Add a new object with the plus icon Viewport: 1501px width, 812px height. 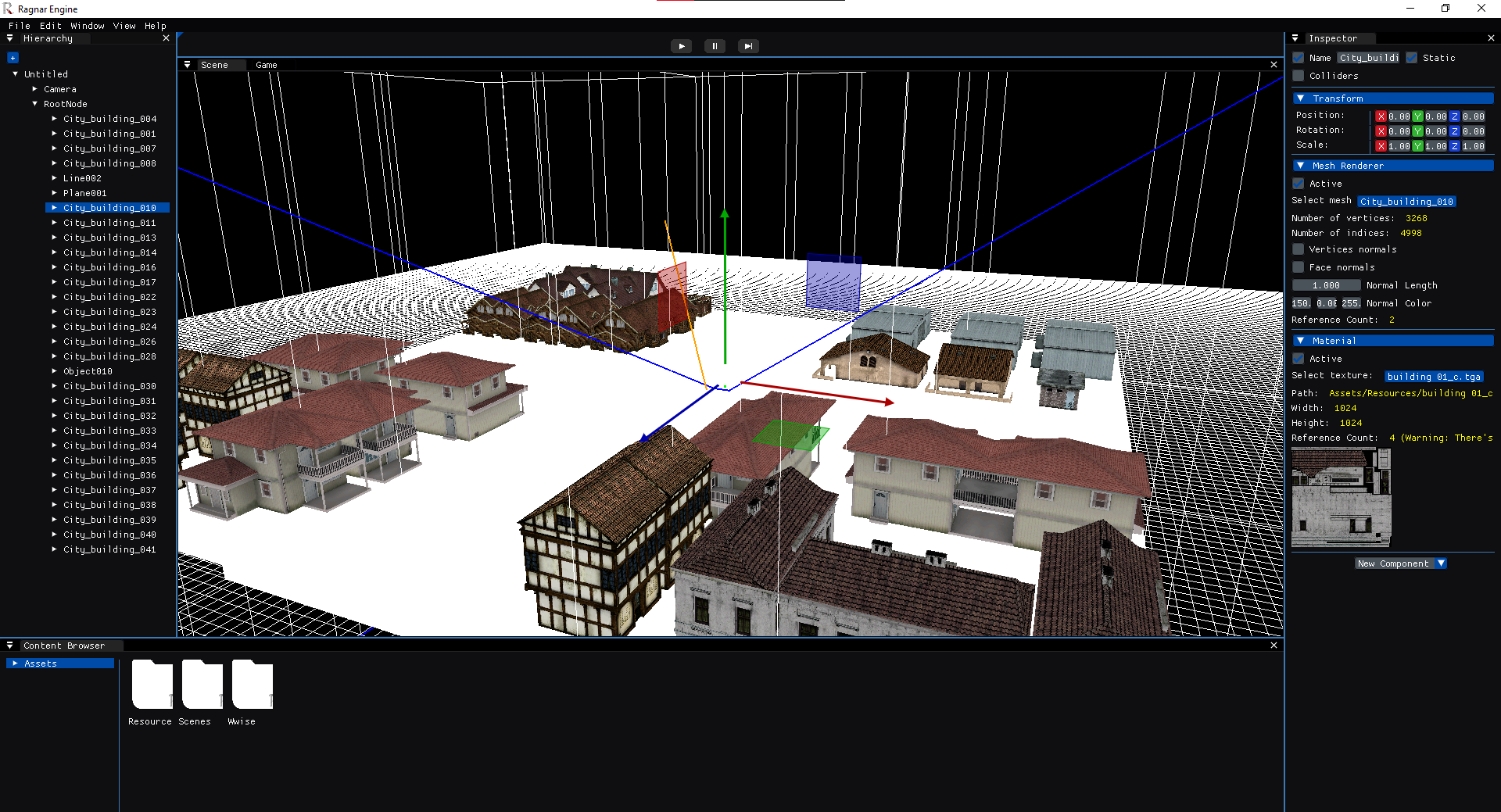point(13,58)
